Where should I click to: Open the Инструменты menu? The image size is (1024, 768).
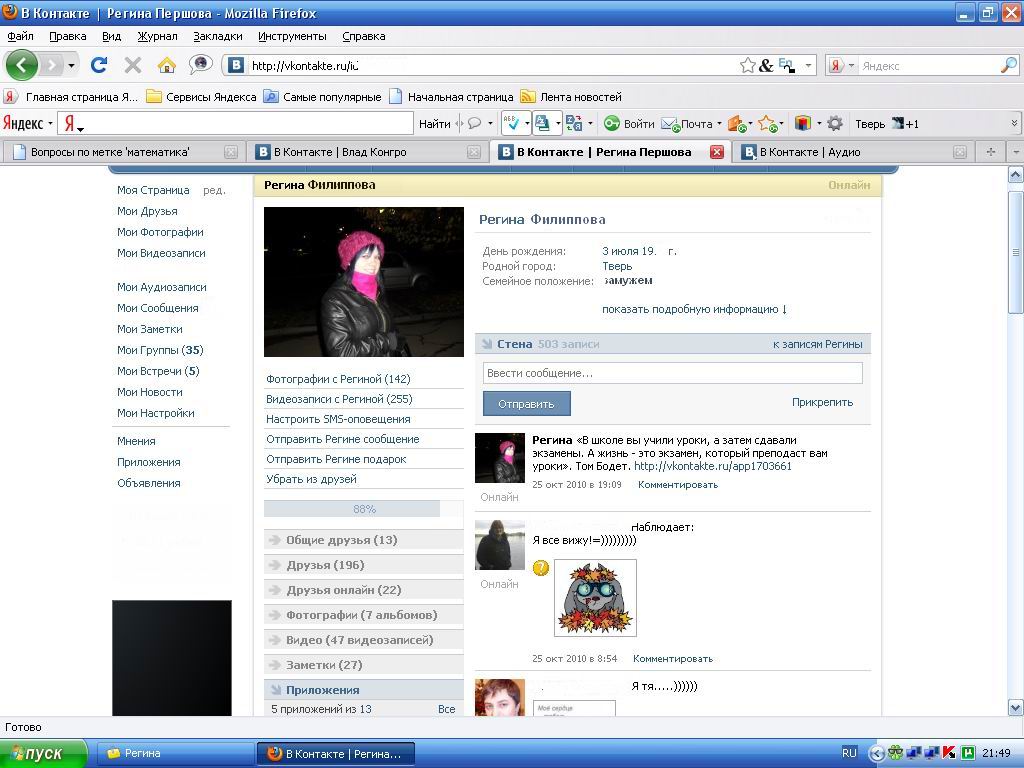tap(292, 36)
